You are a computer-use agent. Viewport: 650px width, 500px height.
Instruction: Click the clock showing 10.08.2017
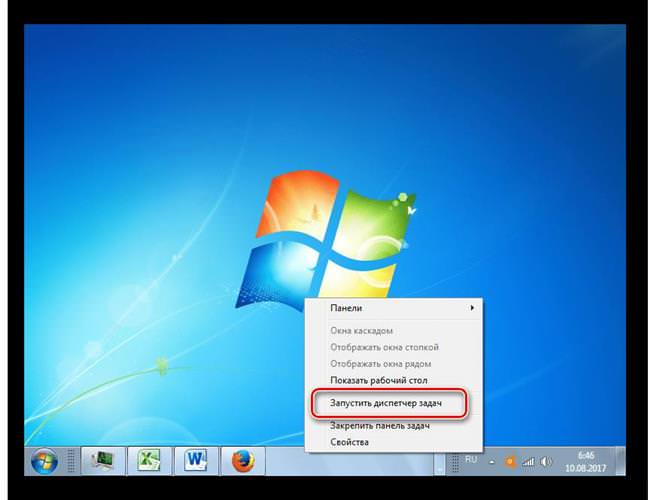point(586,462)
